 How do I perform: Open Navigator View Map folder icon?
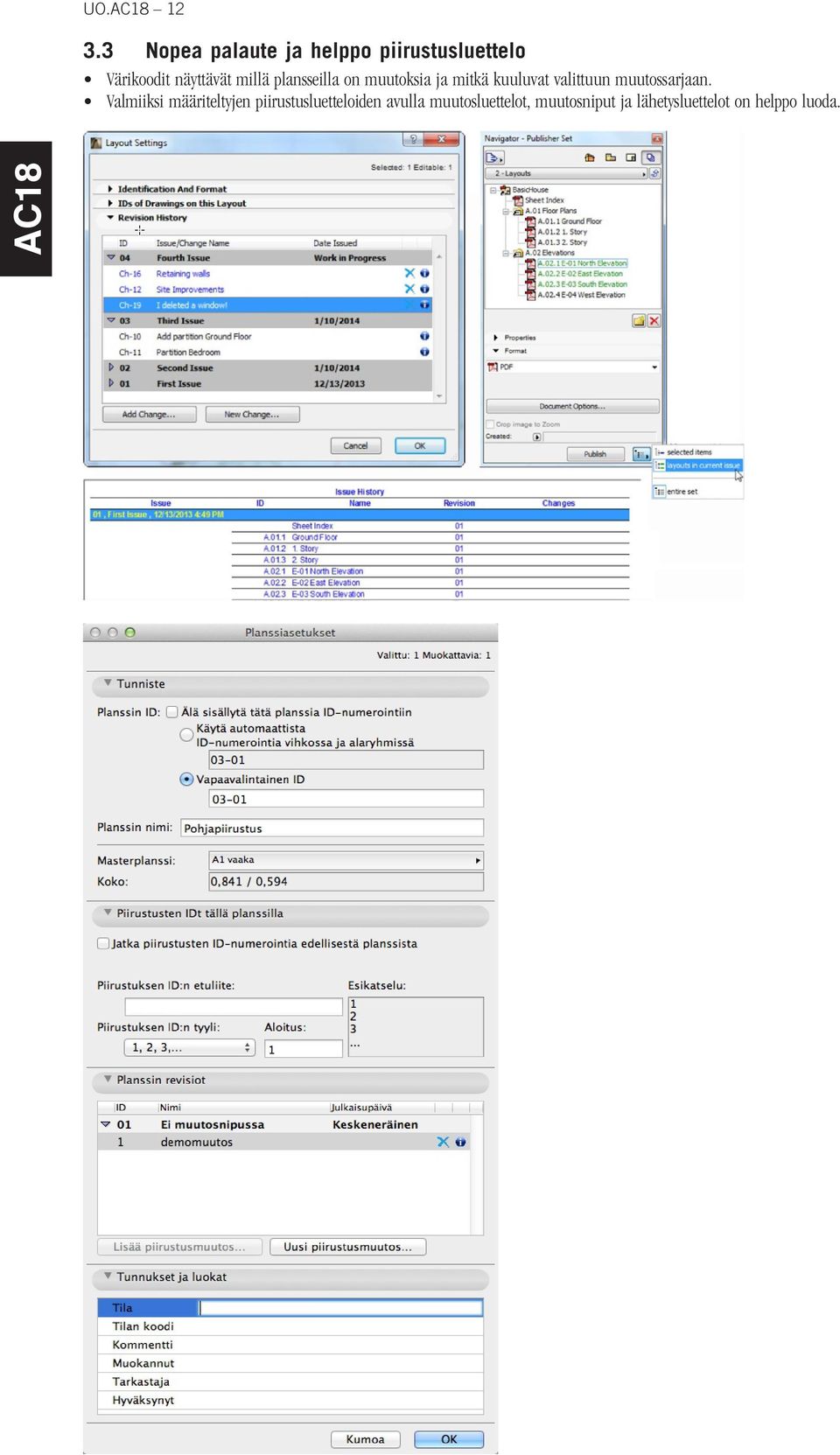[611, 157]
